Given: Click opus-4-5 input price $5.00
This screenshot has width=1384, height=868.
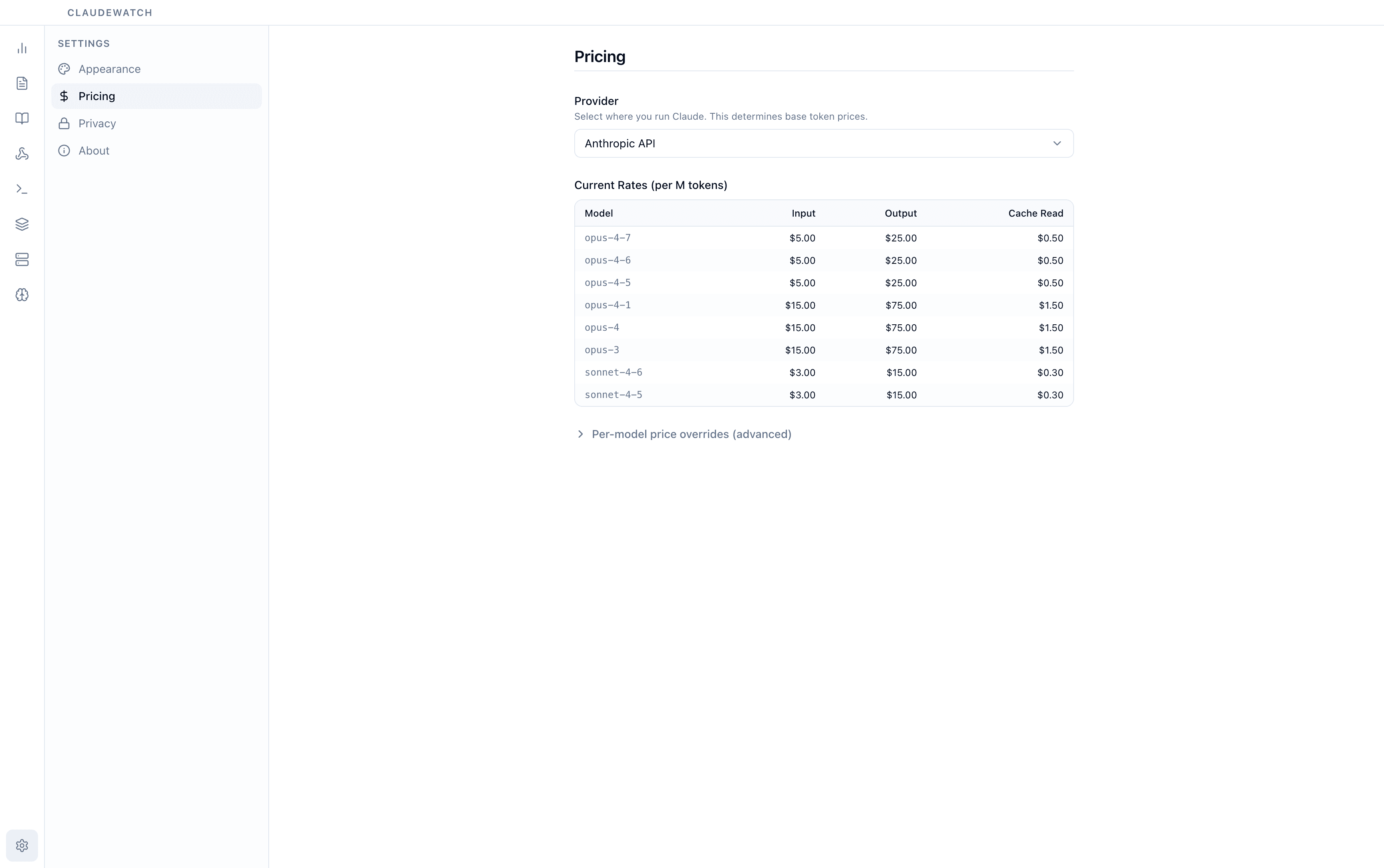Looking at the screenshot, I should tap(802, 283).
